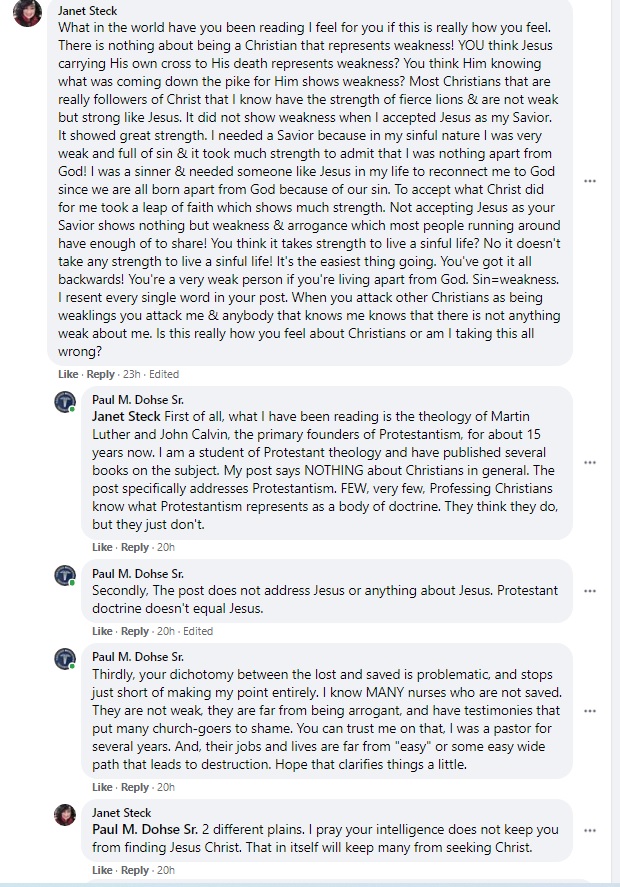
Task: Open the 'Janet Steck' mention in Paul's first reply
Action: (x=127, y=416)
